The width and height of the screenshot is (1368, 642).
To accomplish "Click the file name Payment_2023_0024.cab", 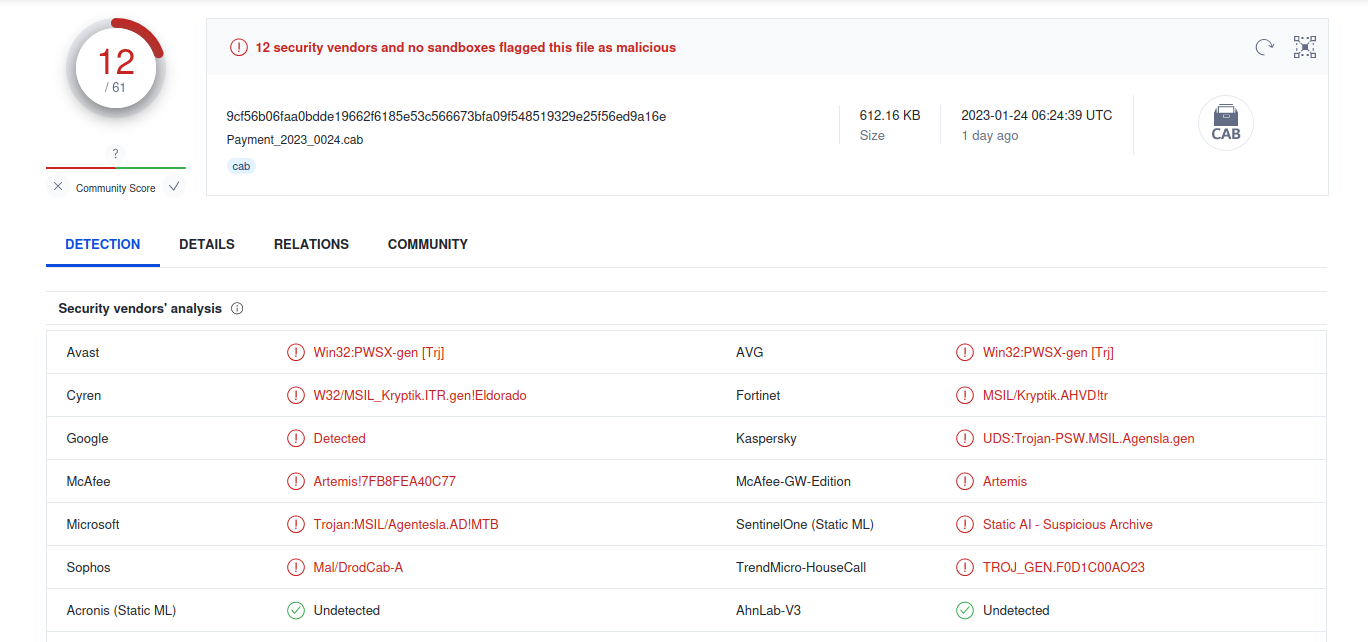I will coord(295,140).
